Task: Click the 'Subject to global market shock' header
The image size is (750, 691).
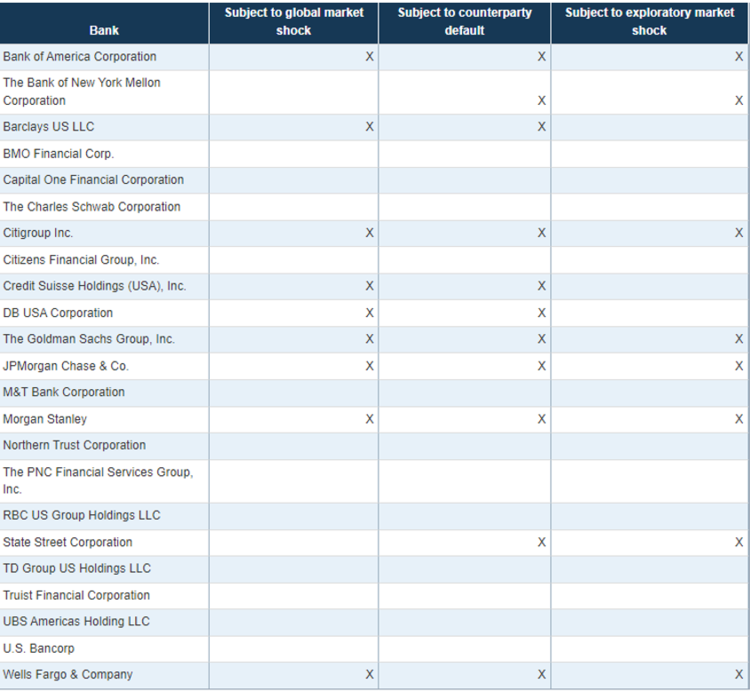Action: 293,22
